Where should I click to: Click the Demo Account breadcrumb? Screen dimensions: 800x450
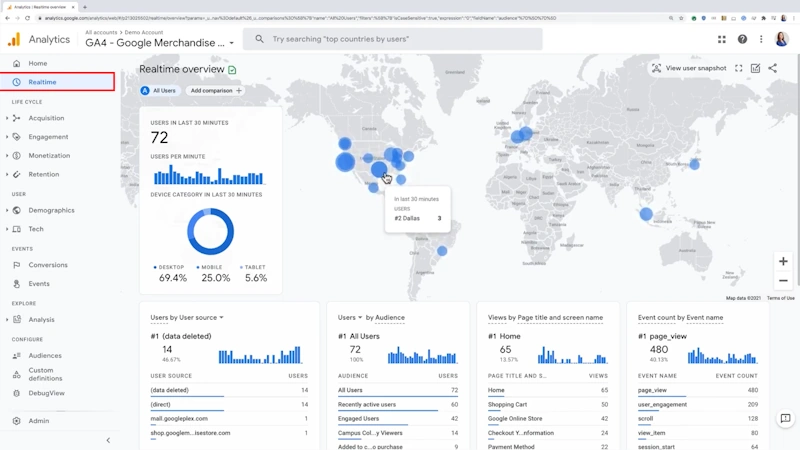144,32
